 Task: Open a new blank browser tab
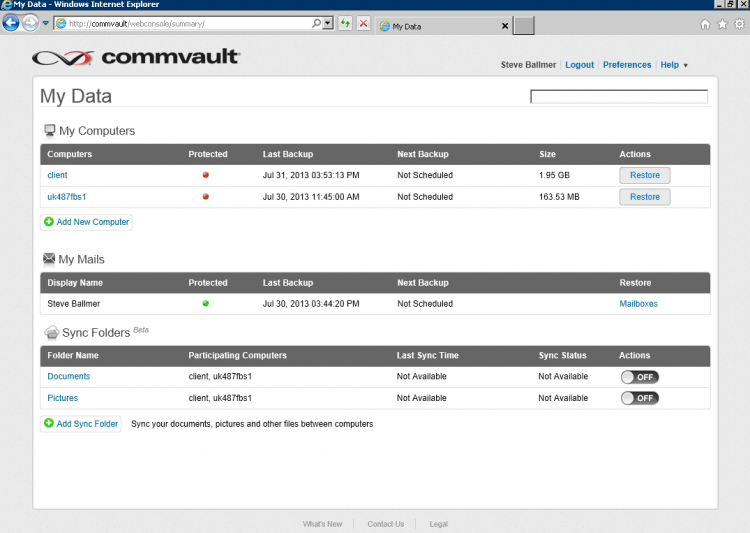pyautogui.click(x=523, y=26)
